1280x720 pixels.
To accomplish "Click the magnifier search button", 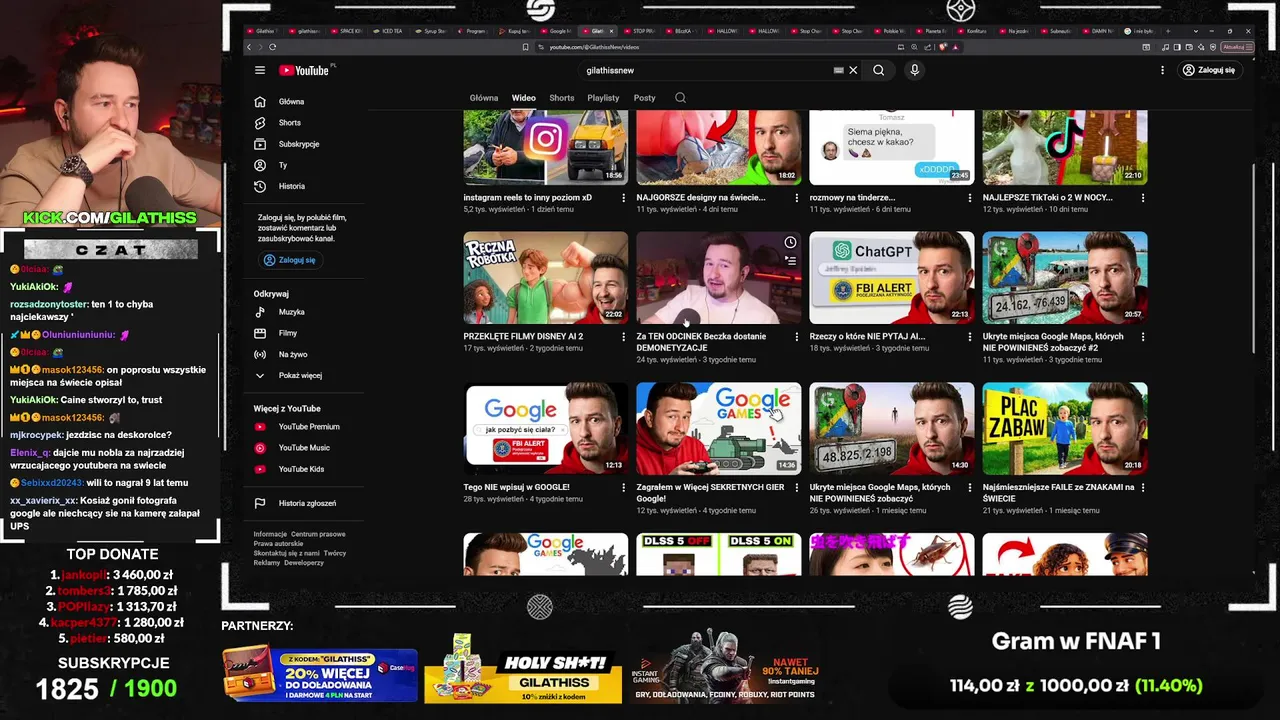I will coord(878,70).
